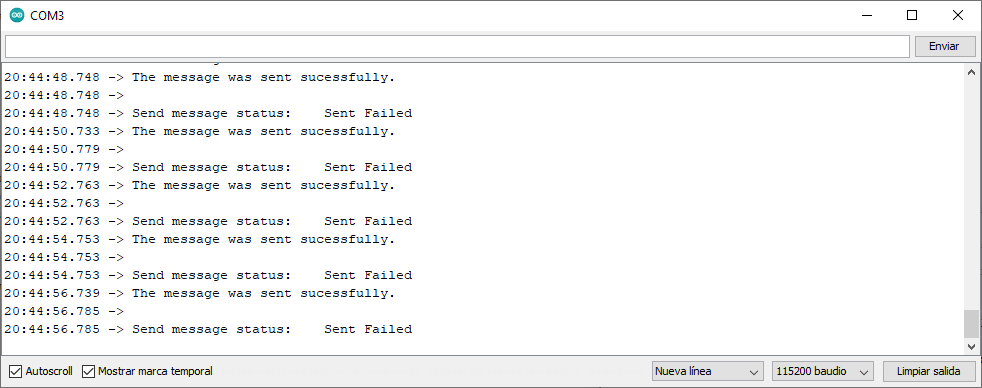Click the Autoscroll label text

click(49, 372)
